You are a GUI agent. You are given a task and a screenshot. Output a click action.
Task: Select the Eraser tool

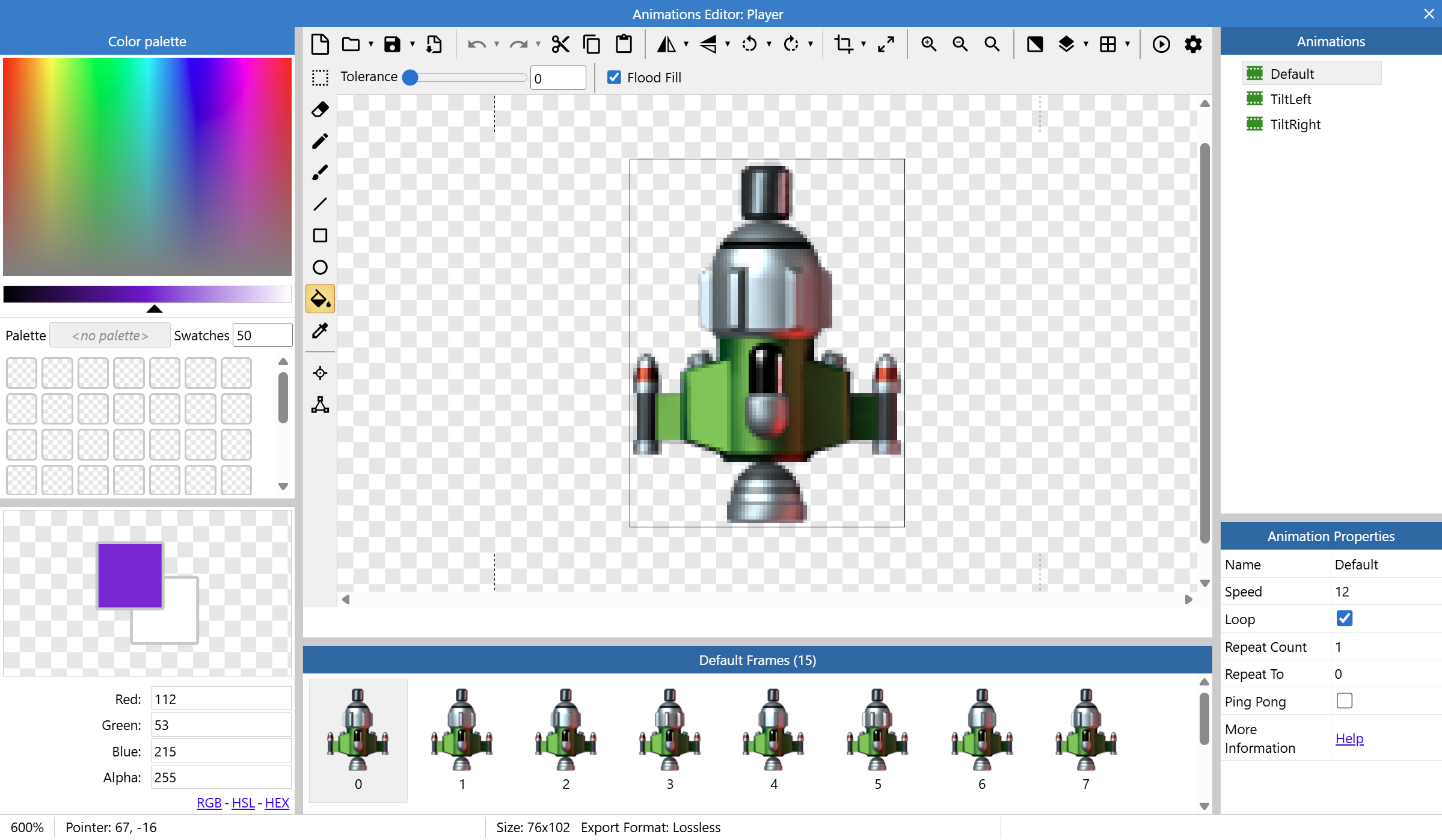pos(320,109)
